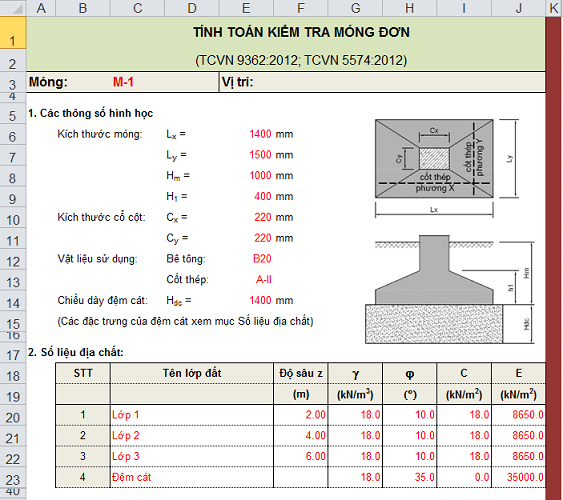Select the Lx value 1400
The height and width of the screenshot is (500, 563).
[260, 134]
